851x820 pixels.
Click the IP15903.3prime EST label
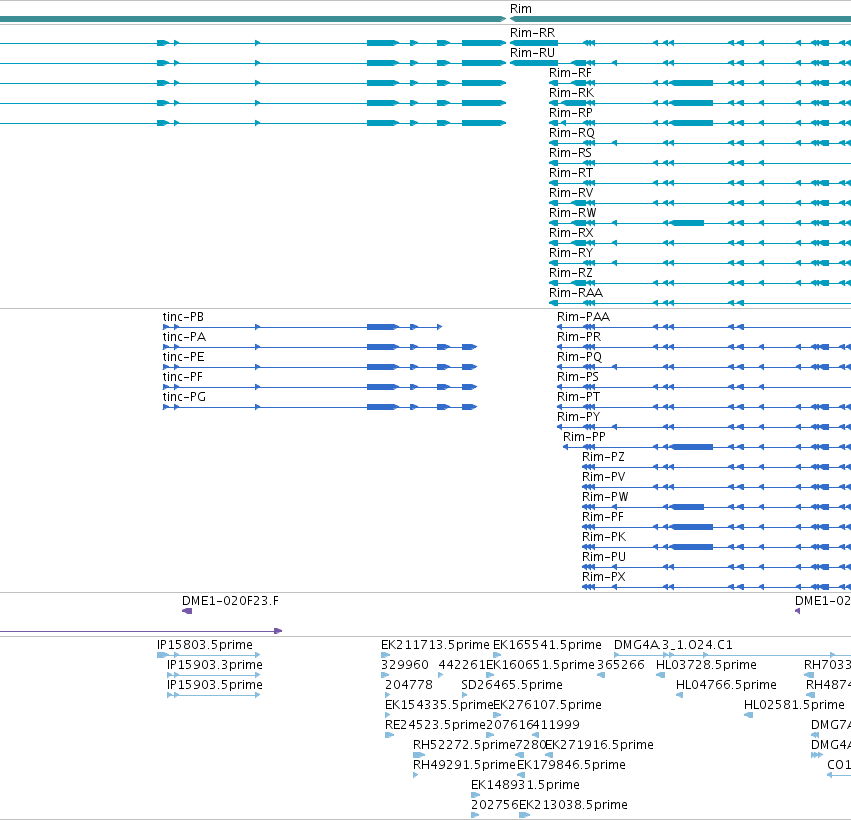coord(214,665)
